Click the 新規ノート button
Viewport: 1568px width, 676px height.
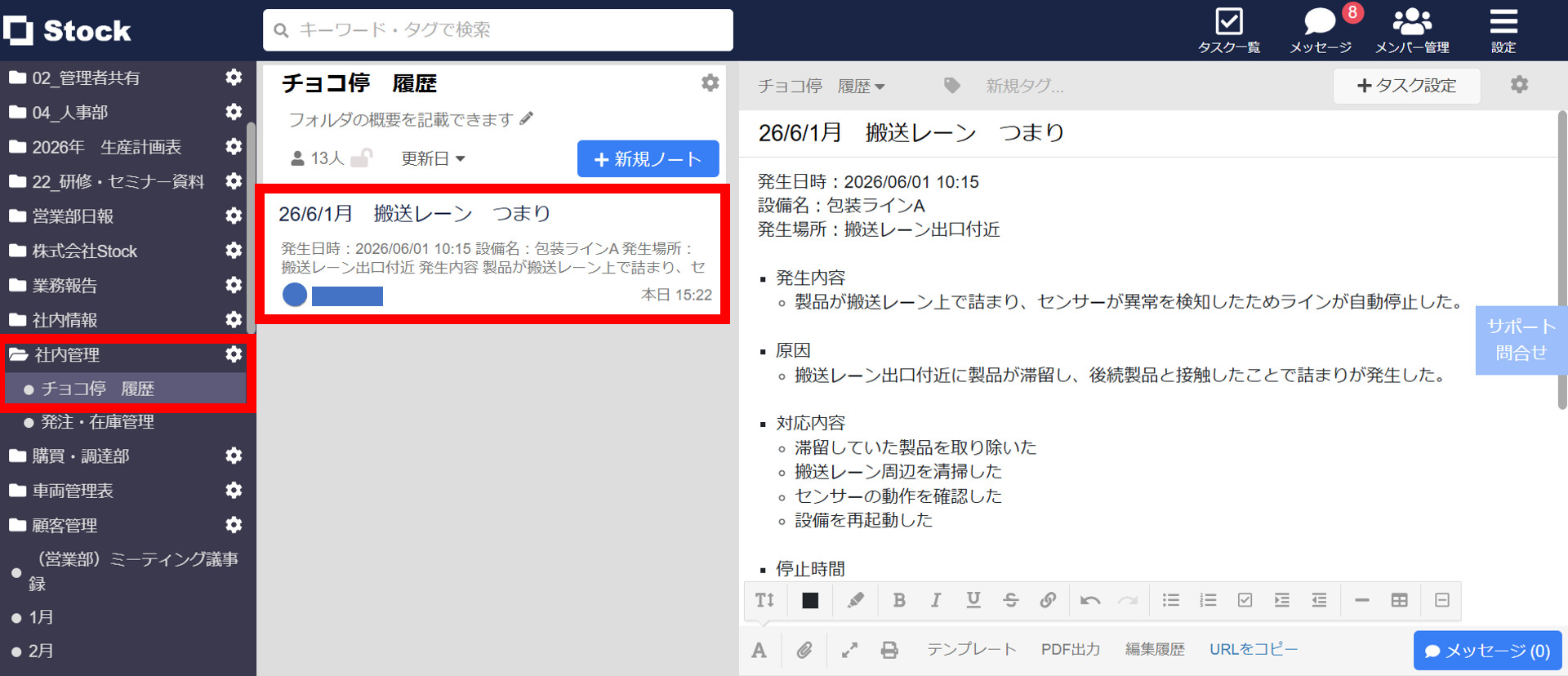click(x=648, y=158)
